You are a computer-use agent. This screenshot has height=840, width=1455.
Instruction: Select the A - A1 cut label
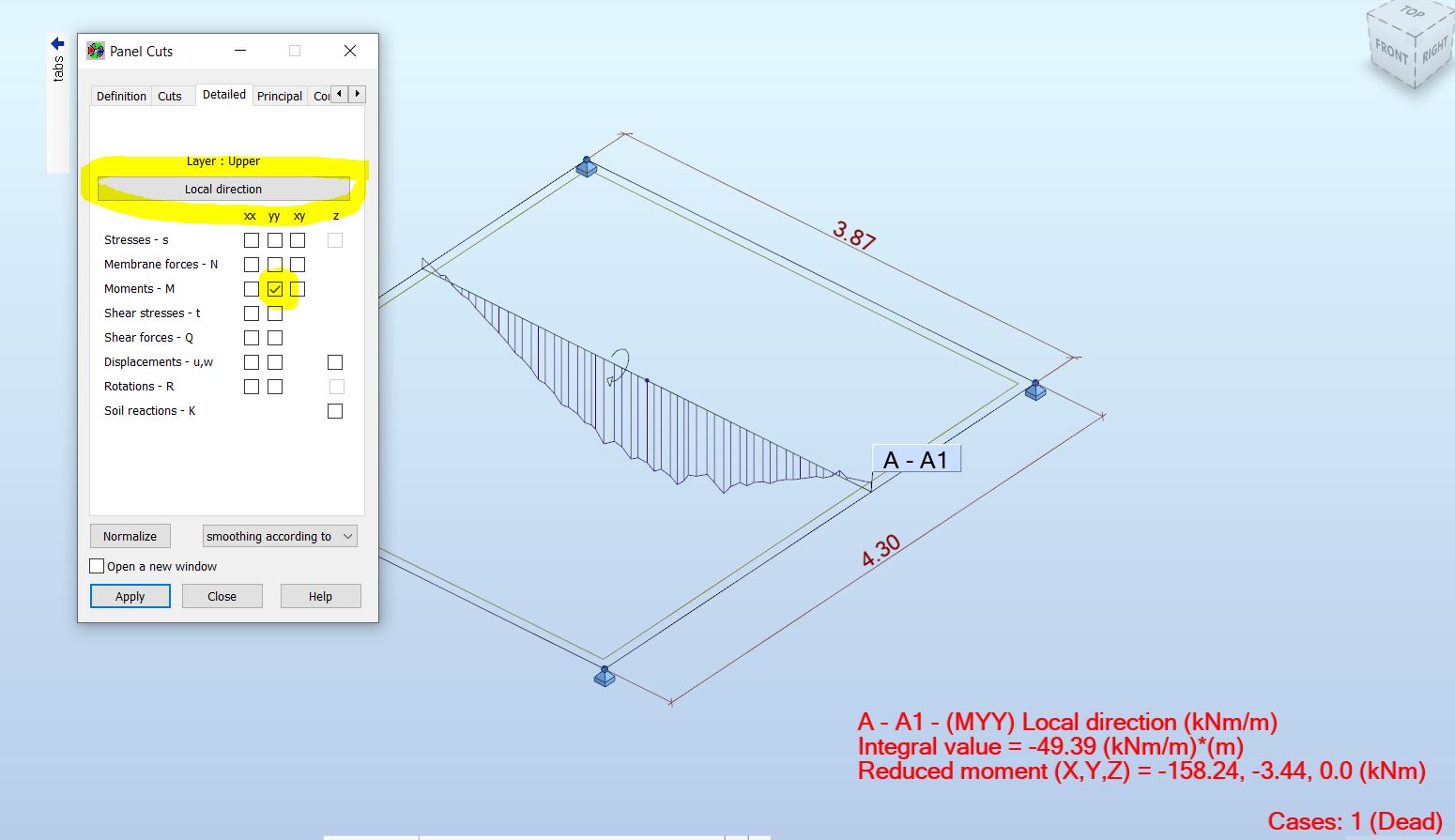pos(915,459)
